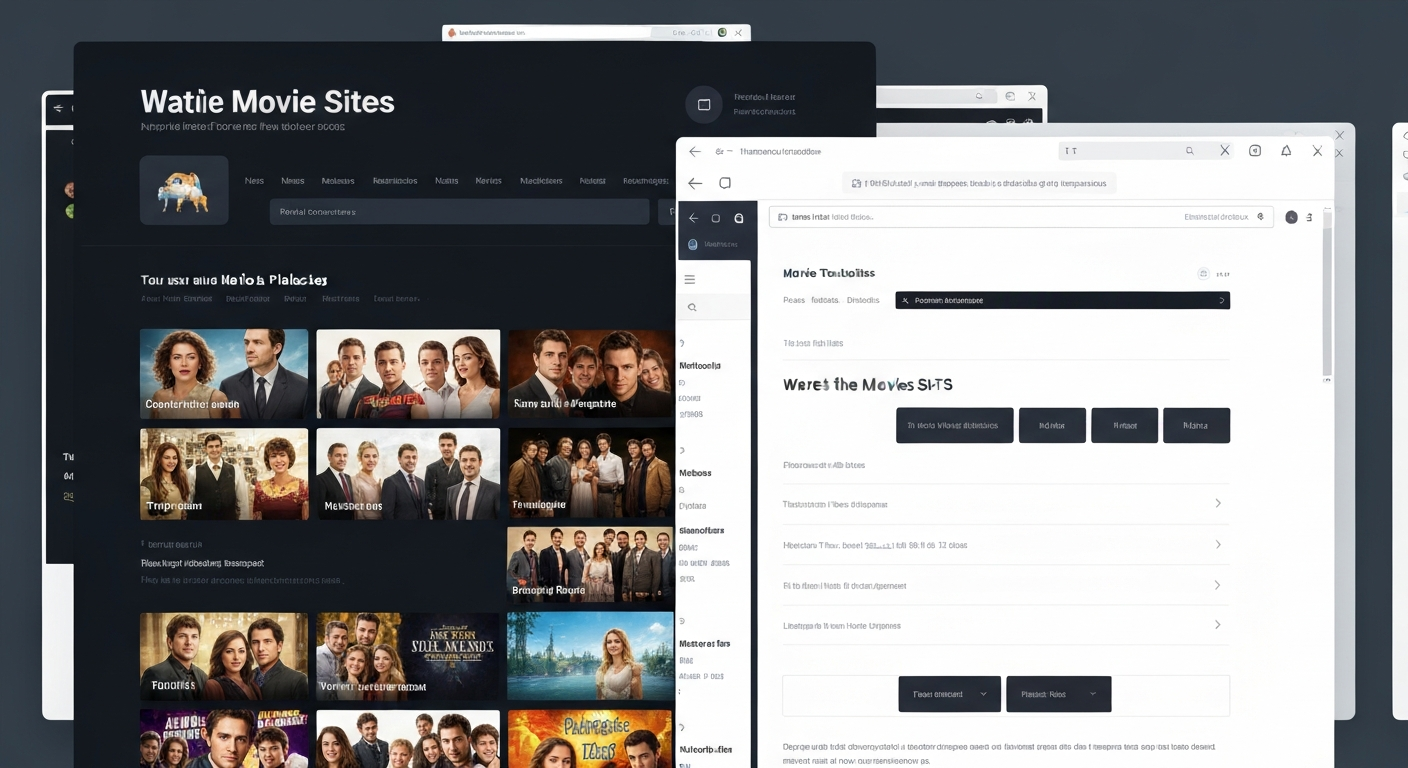Select the News item in the top navigation
This screenshot has width=1408, height=768.
click(254, 180)
